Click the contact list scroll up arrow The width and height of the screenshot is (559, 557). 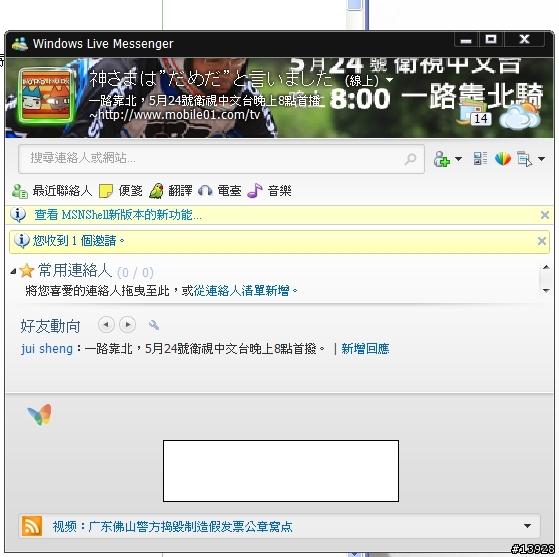pos(546,267)
